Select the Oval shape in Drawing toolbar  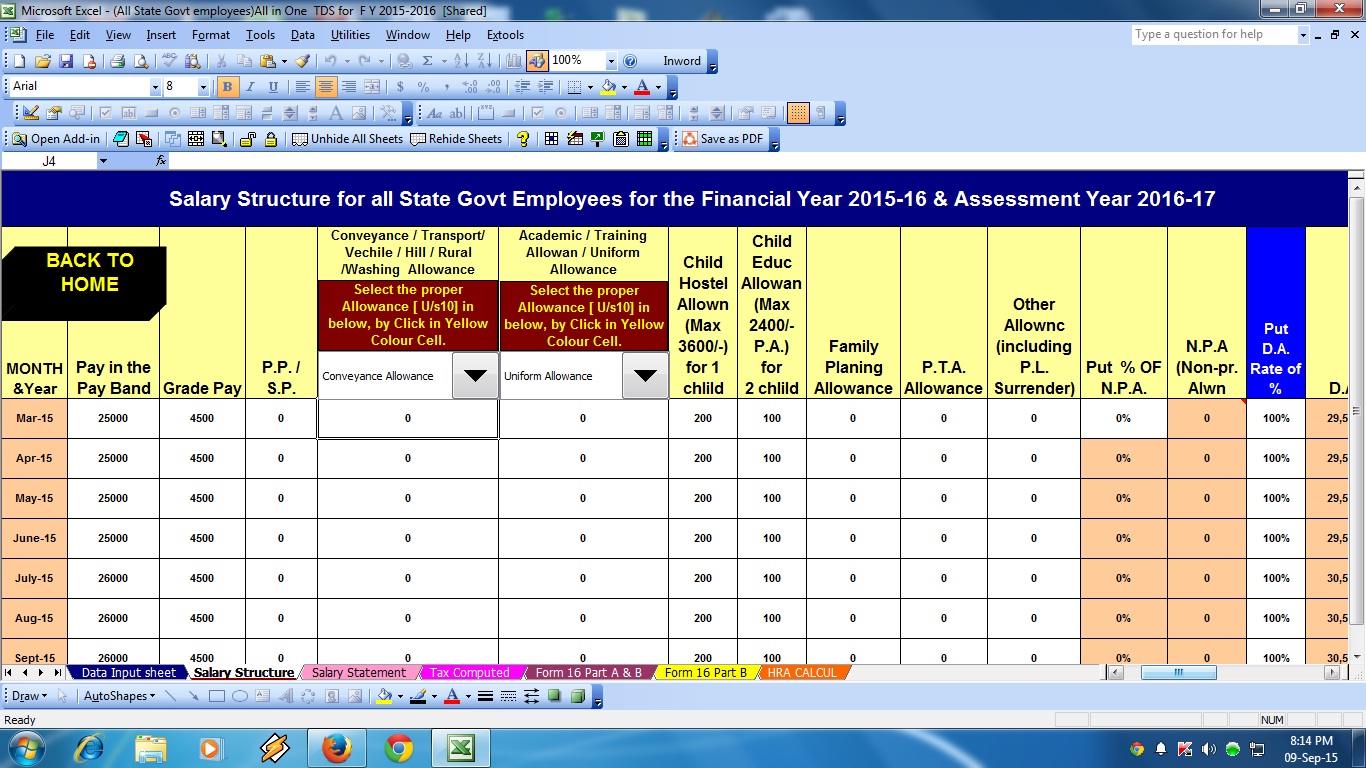pos(240,696)
